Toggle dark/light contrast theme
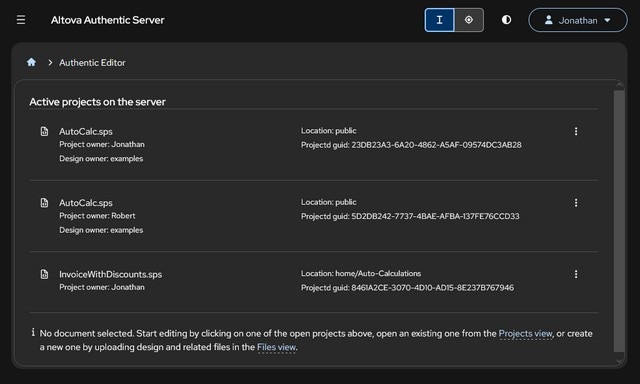The width and height of the screenshot is (640, 384). coord(506,20)
